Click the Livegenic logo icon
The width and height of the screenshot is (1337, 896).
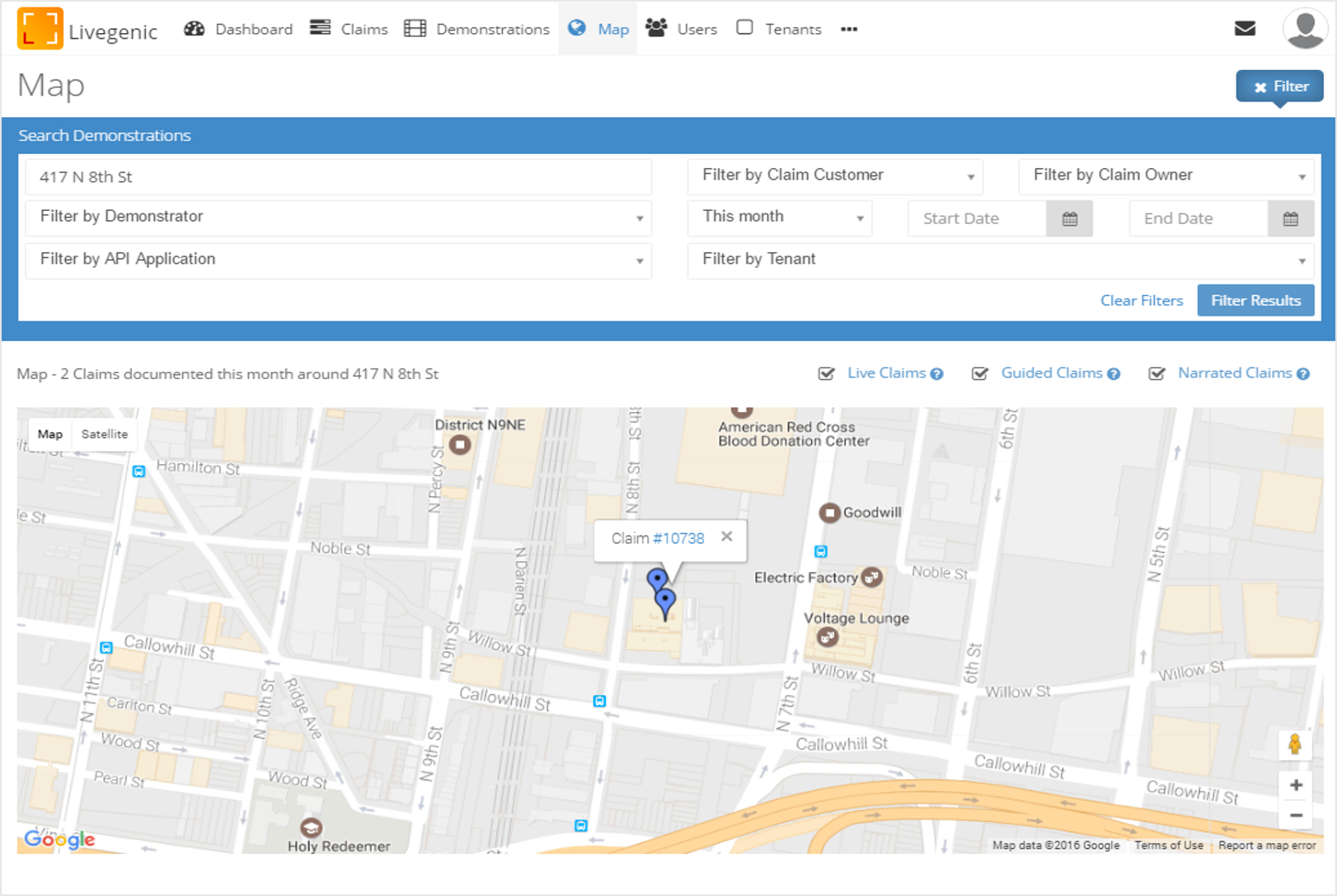coord(40,28)
